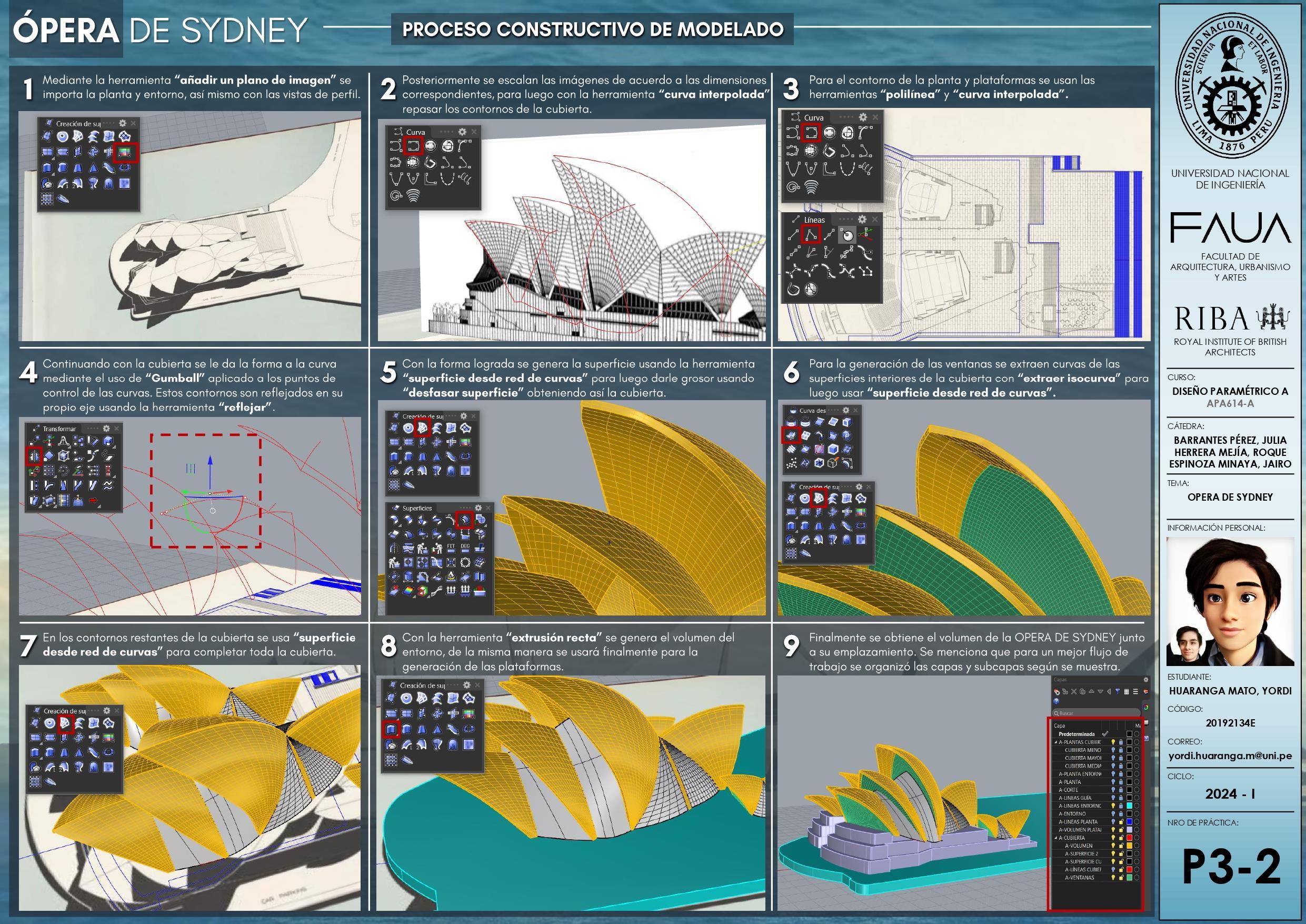This screenshot has height=924, width=1306.
Task: Click the Transformar toolbar tab title
Action: (x=58, y=429)
